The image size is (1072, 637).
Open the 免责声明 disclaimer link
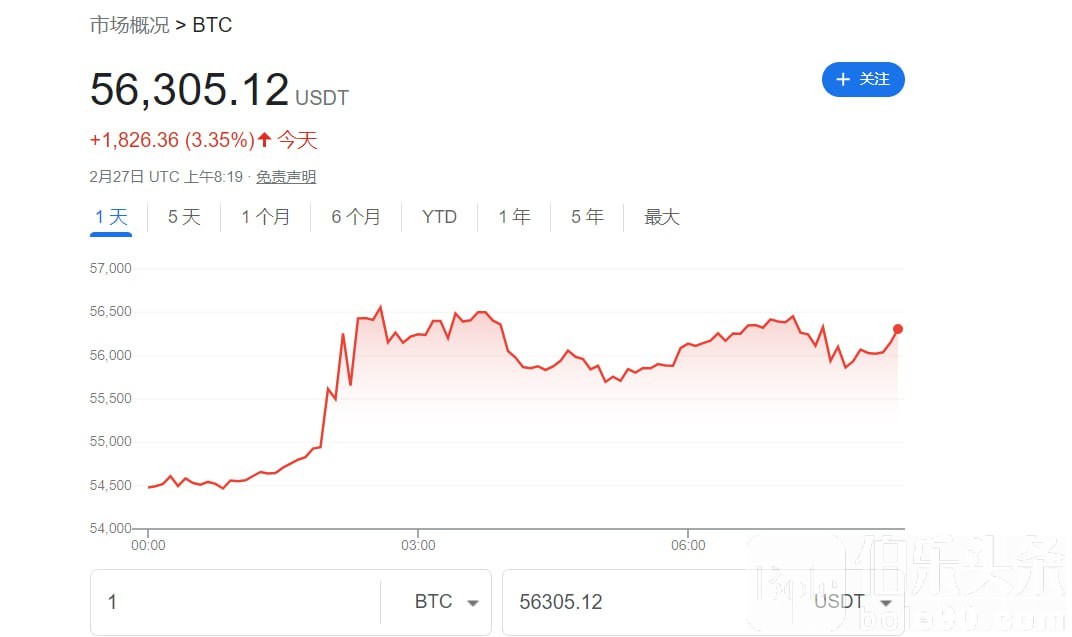tap(286, 177)
